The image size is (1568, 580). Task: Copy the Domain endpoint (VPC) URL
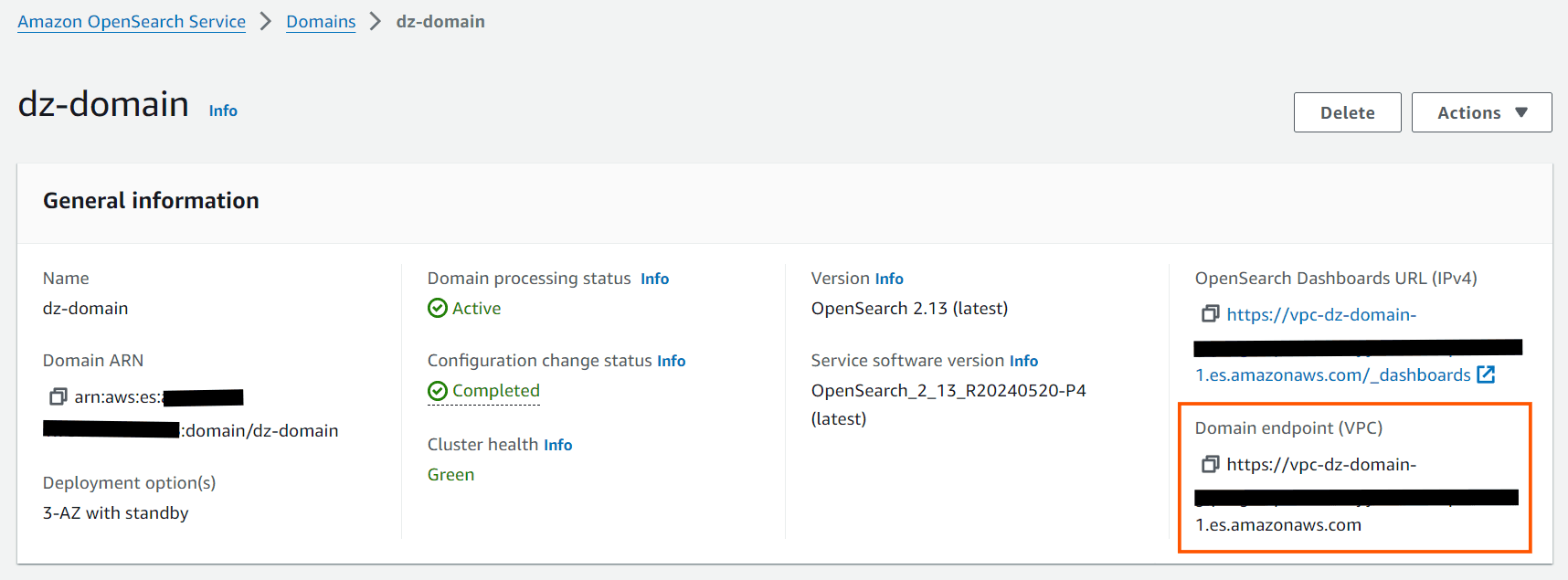[1210, 464]
